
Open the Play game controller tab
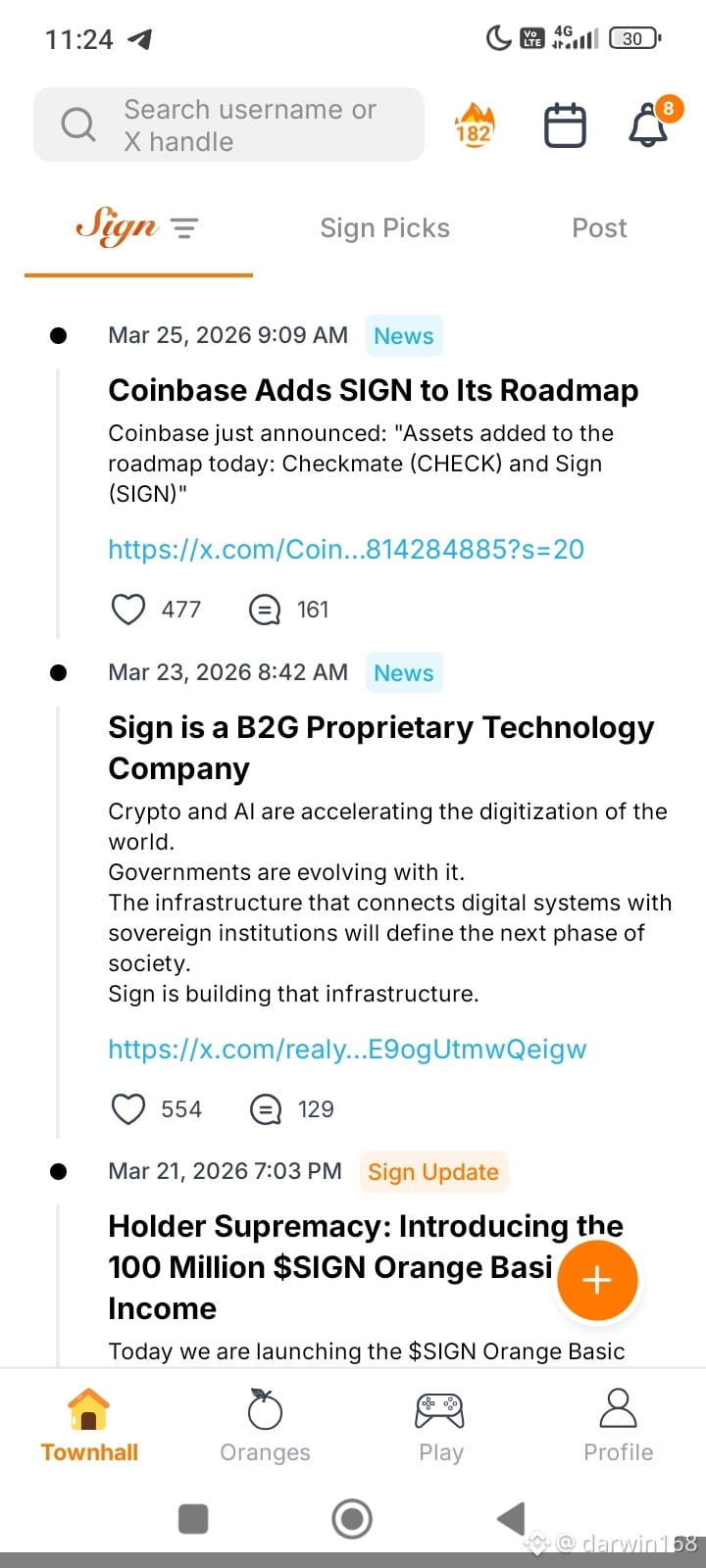pyautogui.click(x=440, y=1426)
